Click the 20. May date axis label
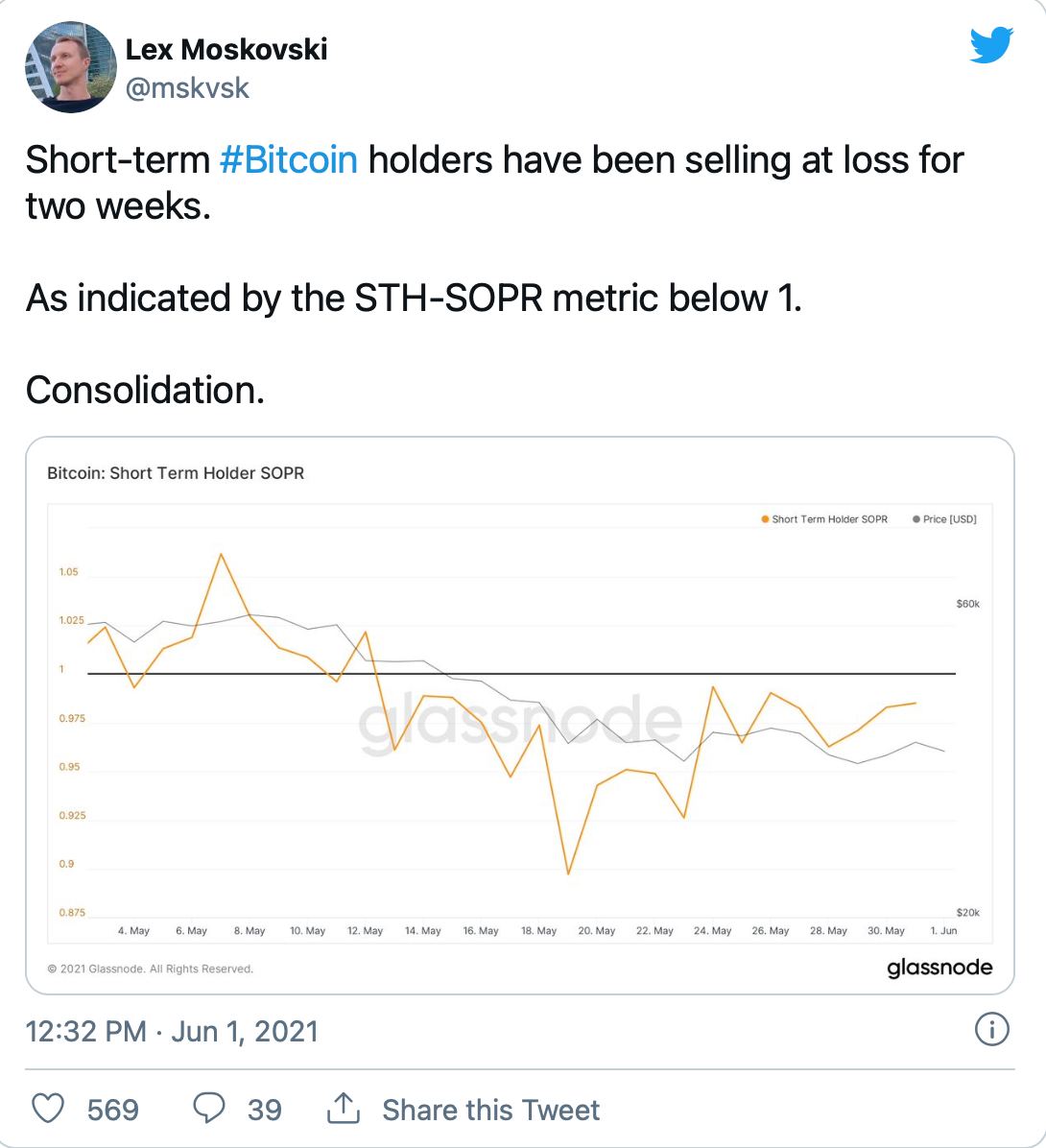1046x1148 pixels. point(597,930)
